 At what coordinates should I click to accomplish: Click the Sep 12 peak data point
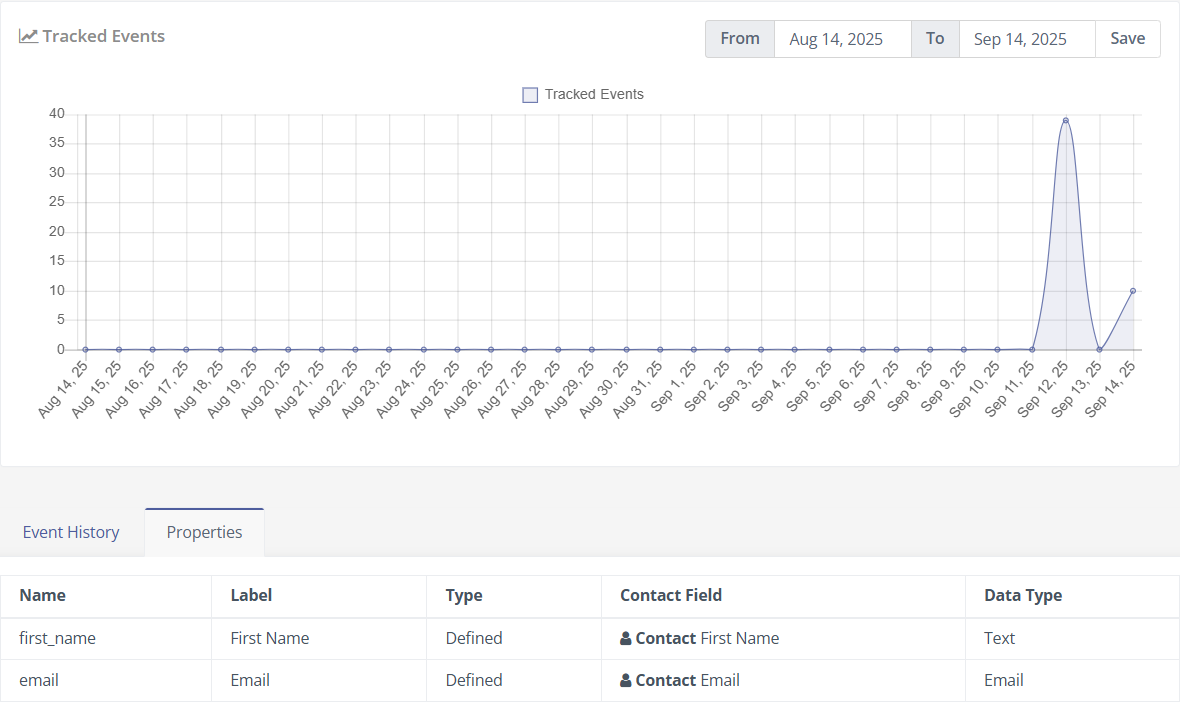point(1065,120)
